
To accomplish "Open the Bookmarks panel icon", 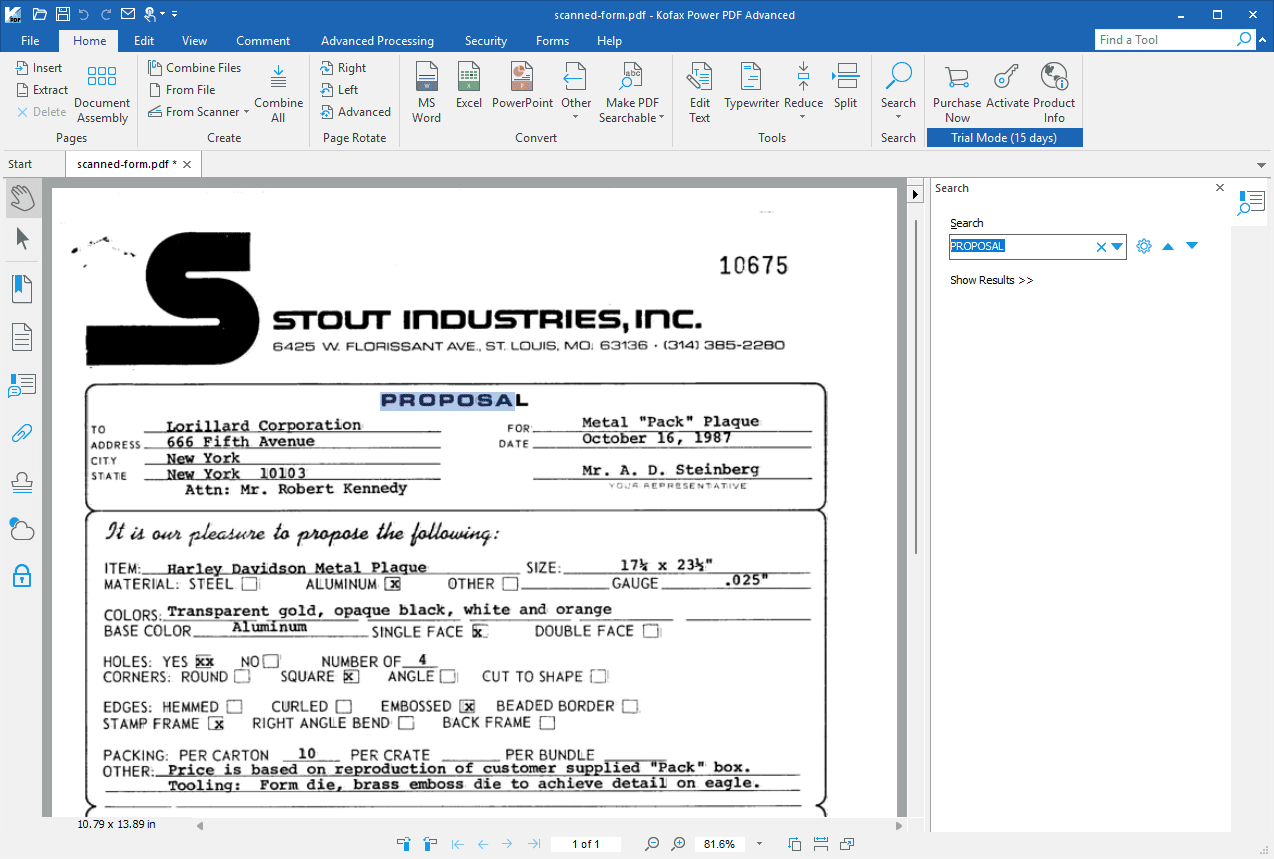I will (x=22, y=289).
